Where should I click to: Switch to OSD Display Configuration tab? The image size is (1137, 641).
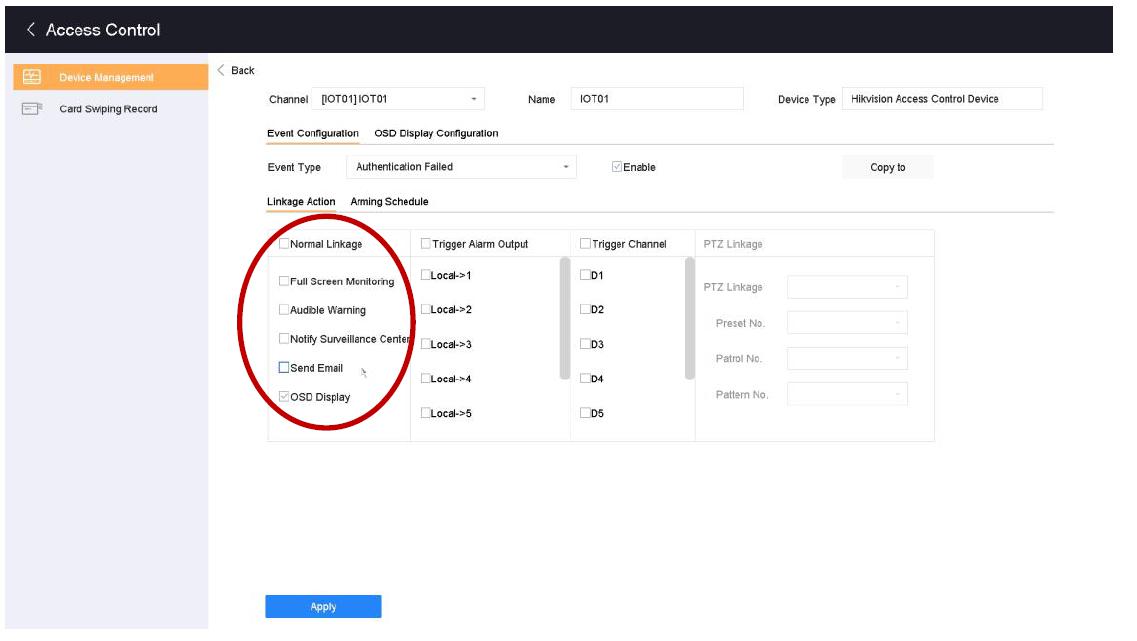436,133
